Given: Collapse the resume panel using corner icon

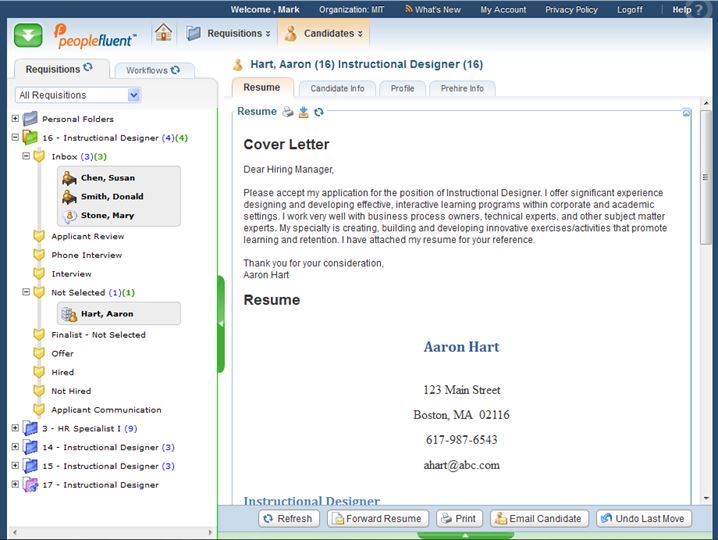Looking at the screenshot, I should tap(686, 113).
